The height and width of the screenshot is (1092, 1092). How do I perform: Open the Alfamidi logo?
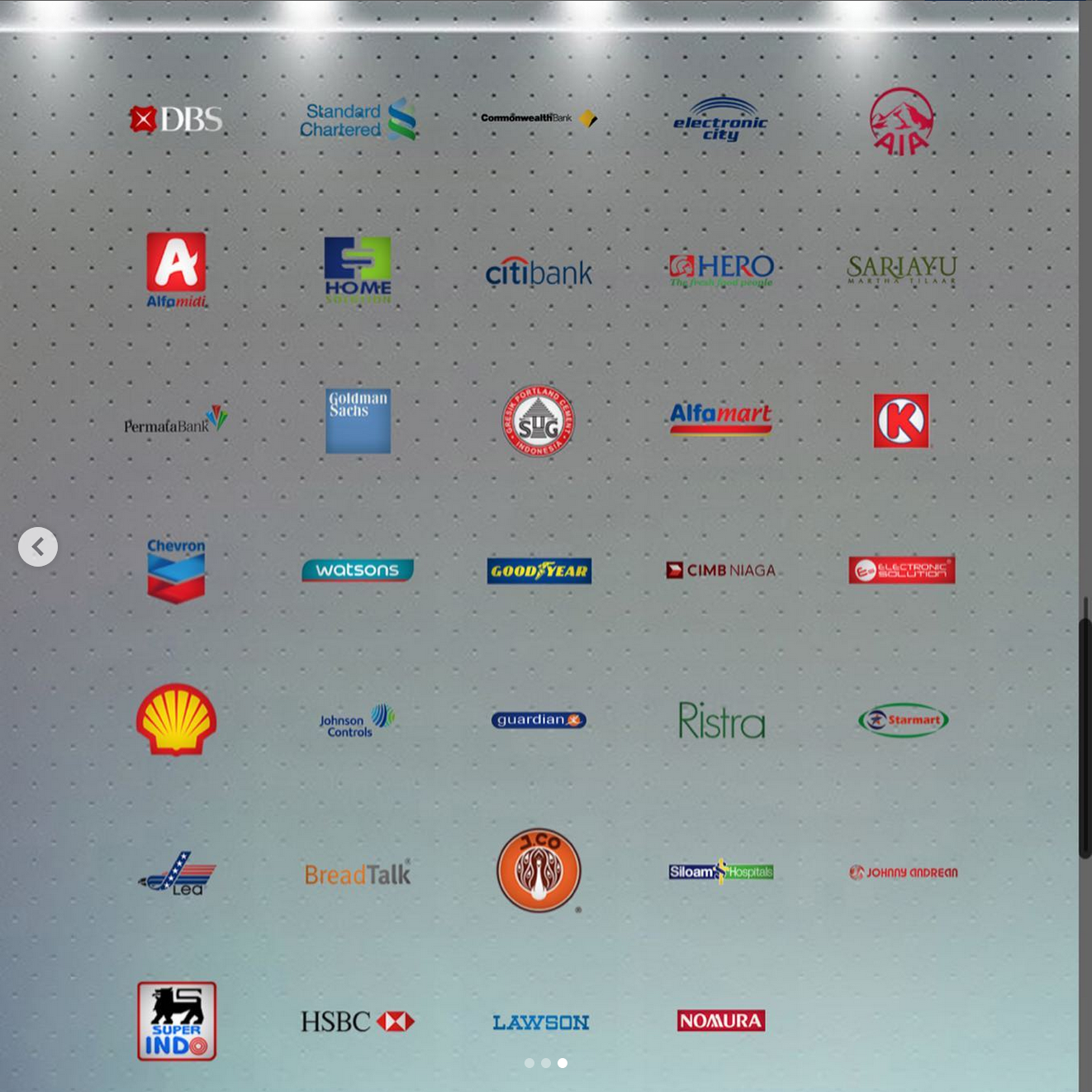point(176,269)
